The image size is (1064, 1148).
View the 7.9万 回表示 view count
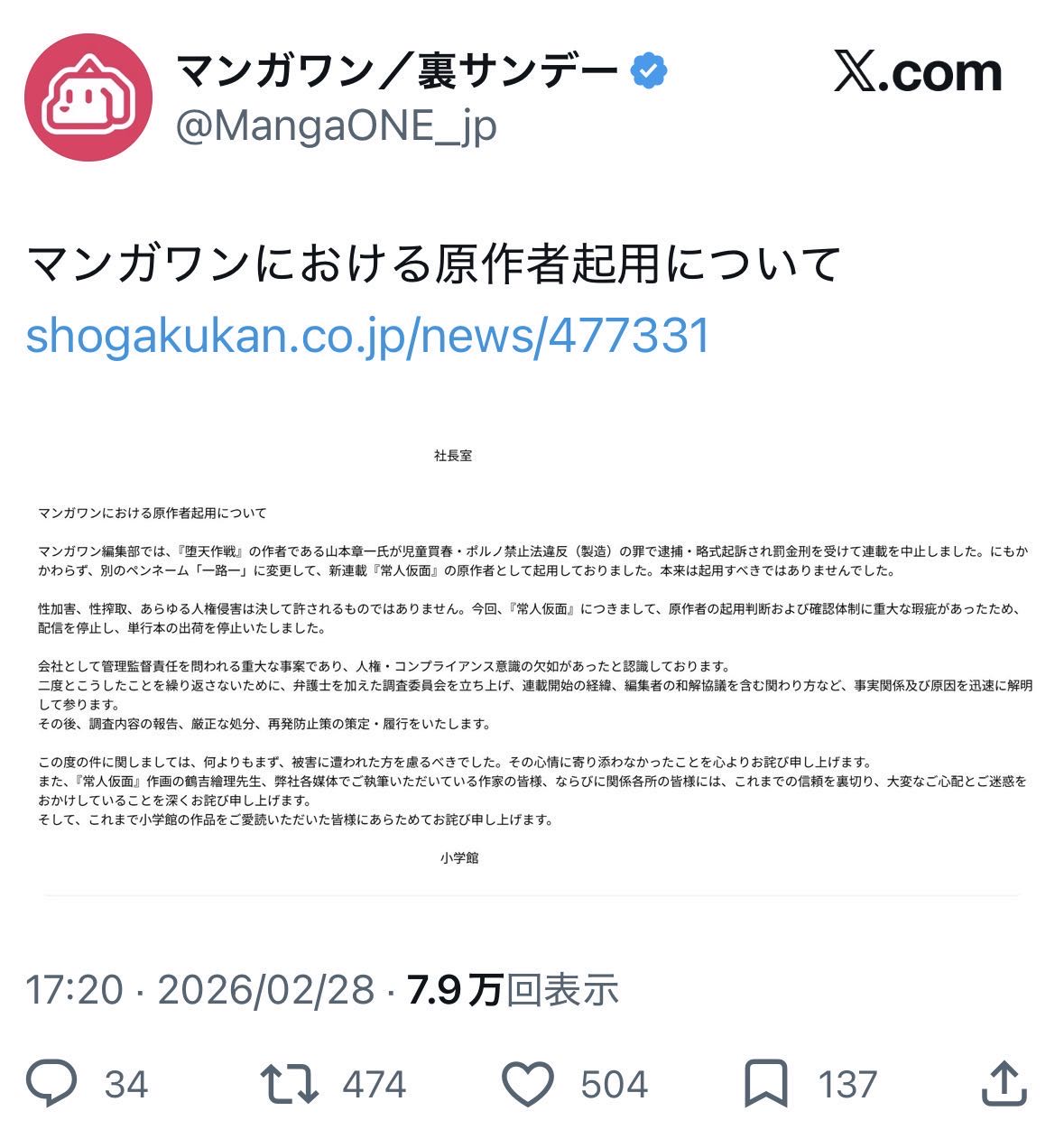pos(513,989)
